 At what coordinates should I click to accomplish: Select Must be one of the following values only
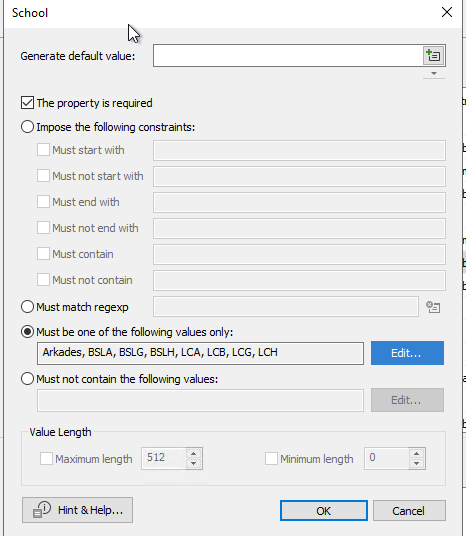(x=27, y=332)
